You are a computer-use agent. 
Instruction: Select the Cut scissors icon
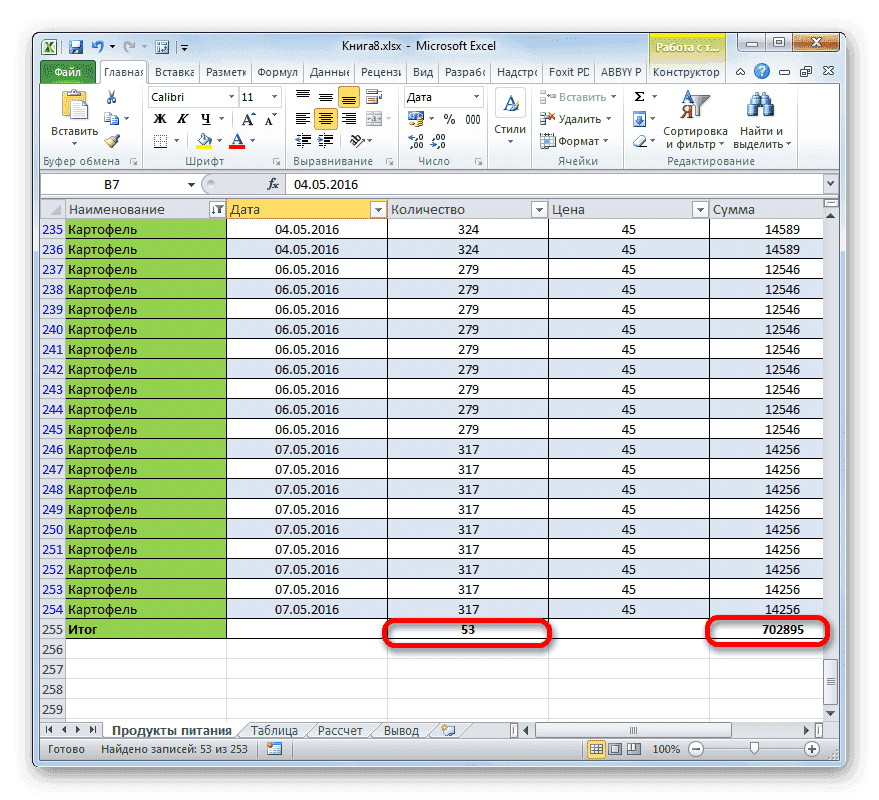pyautogui.click(x=111, y=97)
